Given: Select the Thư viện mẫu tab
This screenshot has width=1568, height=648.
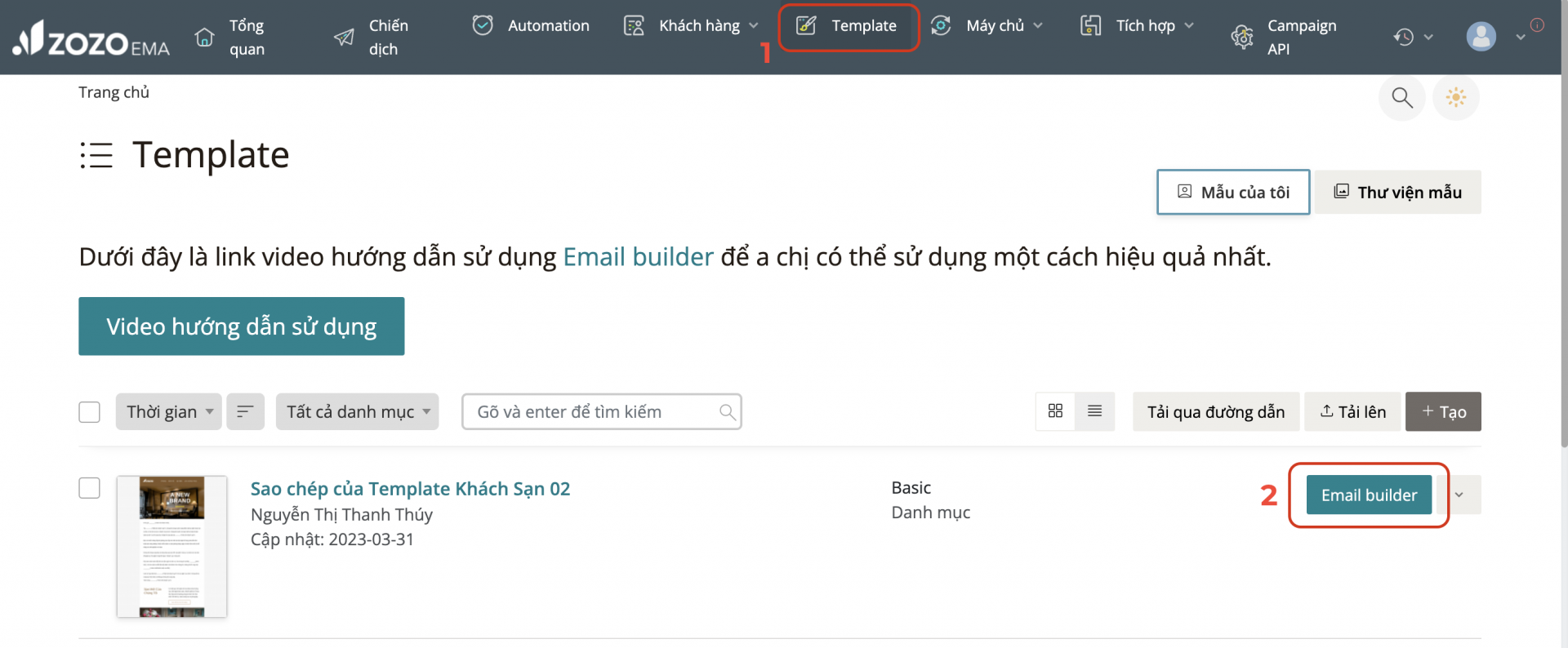Looking at the screenshot, I should [x=1397, y=192].
